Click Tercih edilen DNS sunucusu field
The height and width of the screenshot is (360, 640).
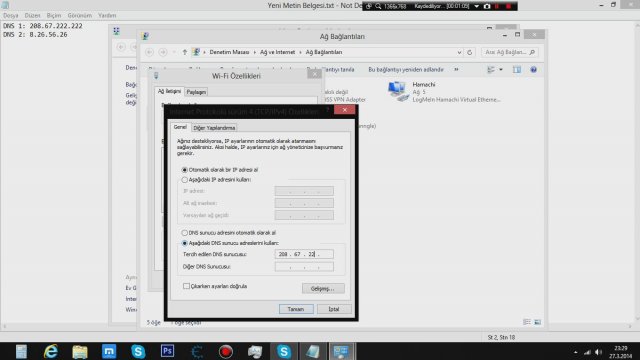pos(304,254)
